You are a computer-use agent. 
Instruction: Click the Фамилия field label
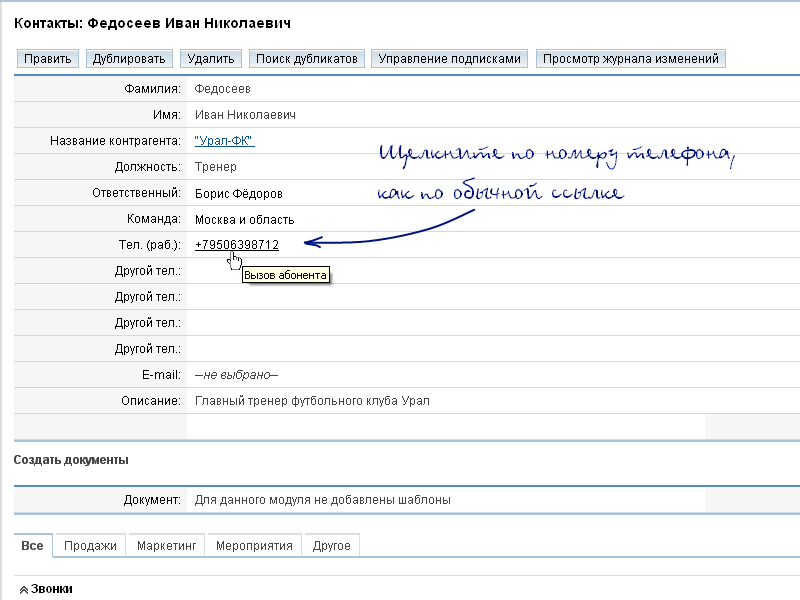(x=152, y=89)
